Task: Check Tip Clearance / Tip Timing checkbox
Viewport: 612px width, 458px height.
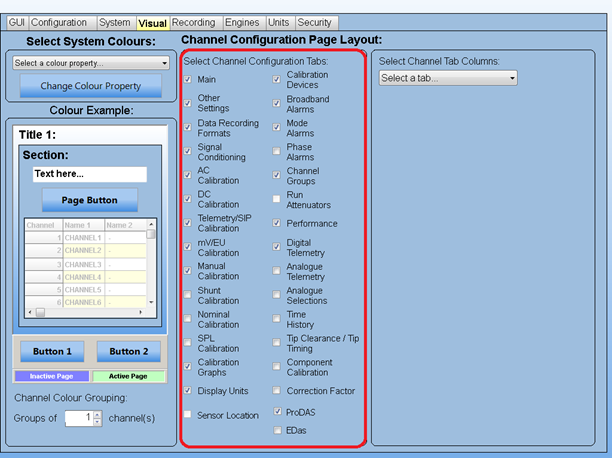Action: (x=277, y=342)
